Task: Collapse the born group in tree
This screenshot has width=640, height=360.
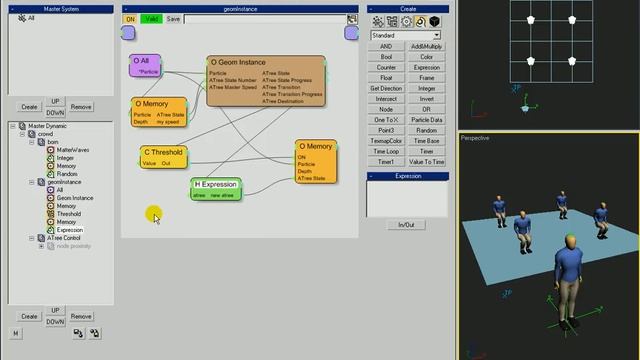Action: (x=32, y=142)
